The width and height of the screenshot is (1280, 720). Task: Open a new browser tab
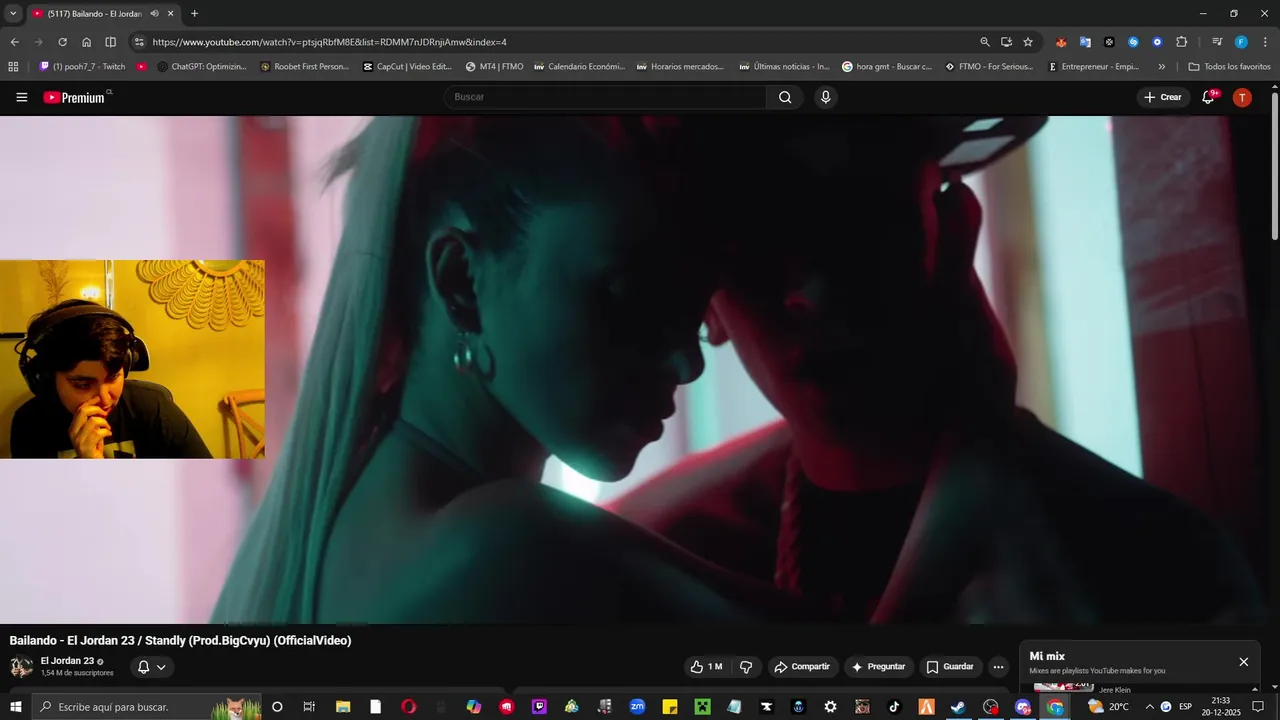pos(194,14)
